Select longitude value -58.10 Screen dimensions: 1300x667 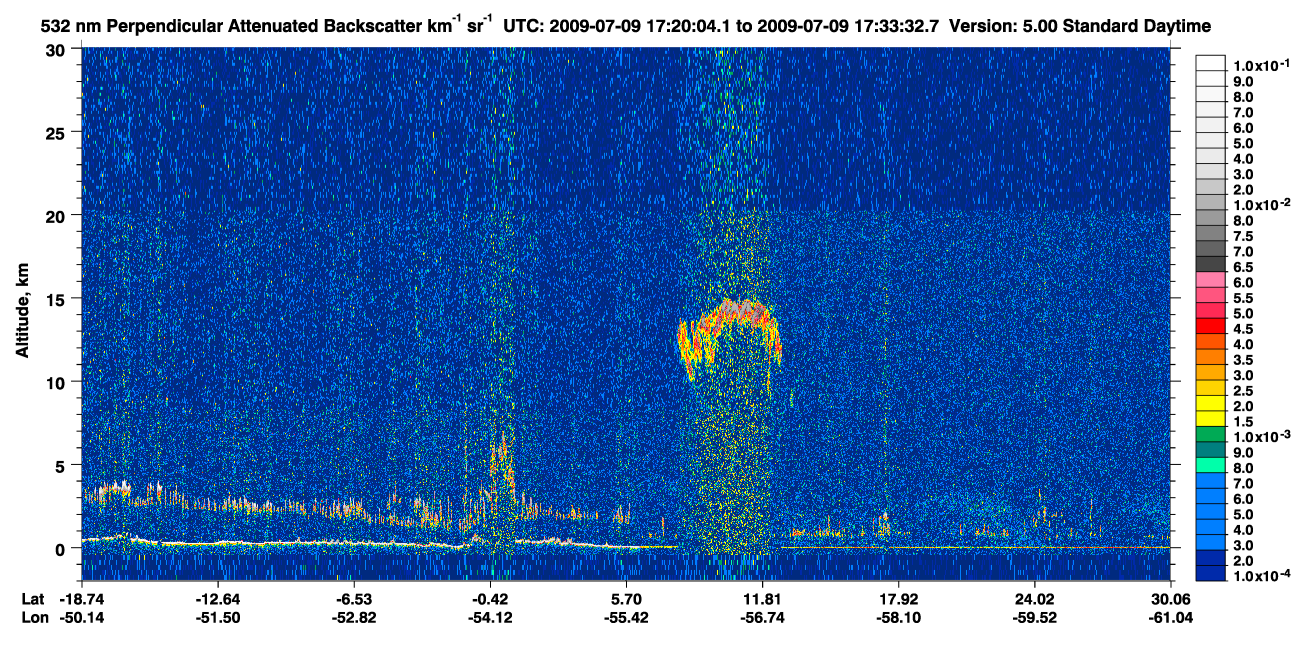899,617
